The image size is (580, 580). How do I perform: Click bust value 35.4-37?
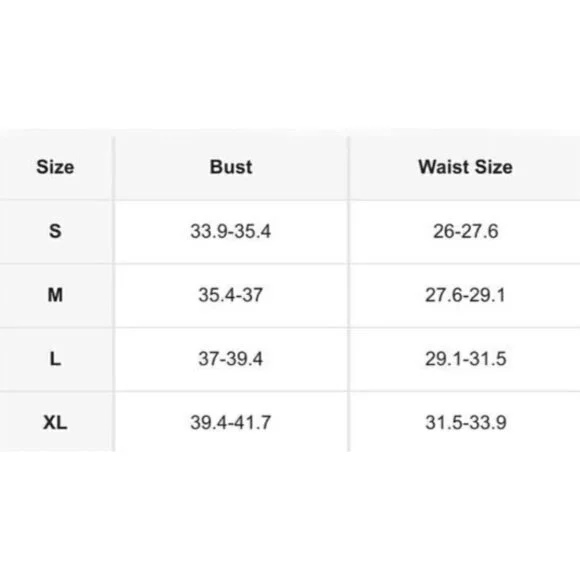(x=230, y=295)
